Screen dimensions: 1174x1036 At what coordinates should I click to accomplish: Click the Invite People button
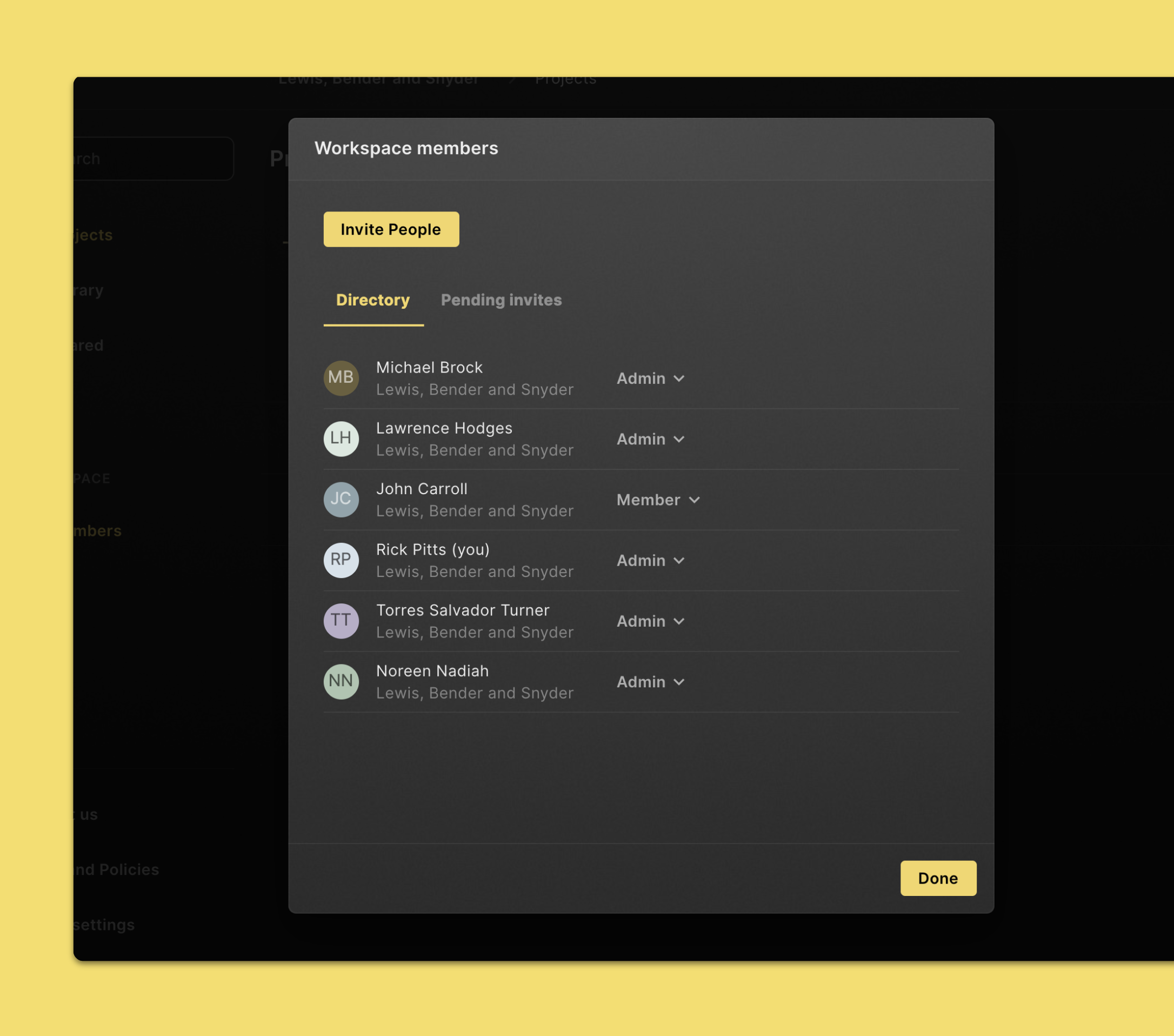click(x=391, y=229)
